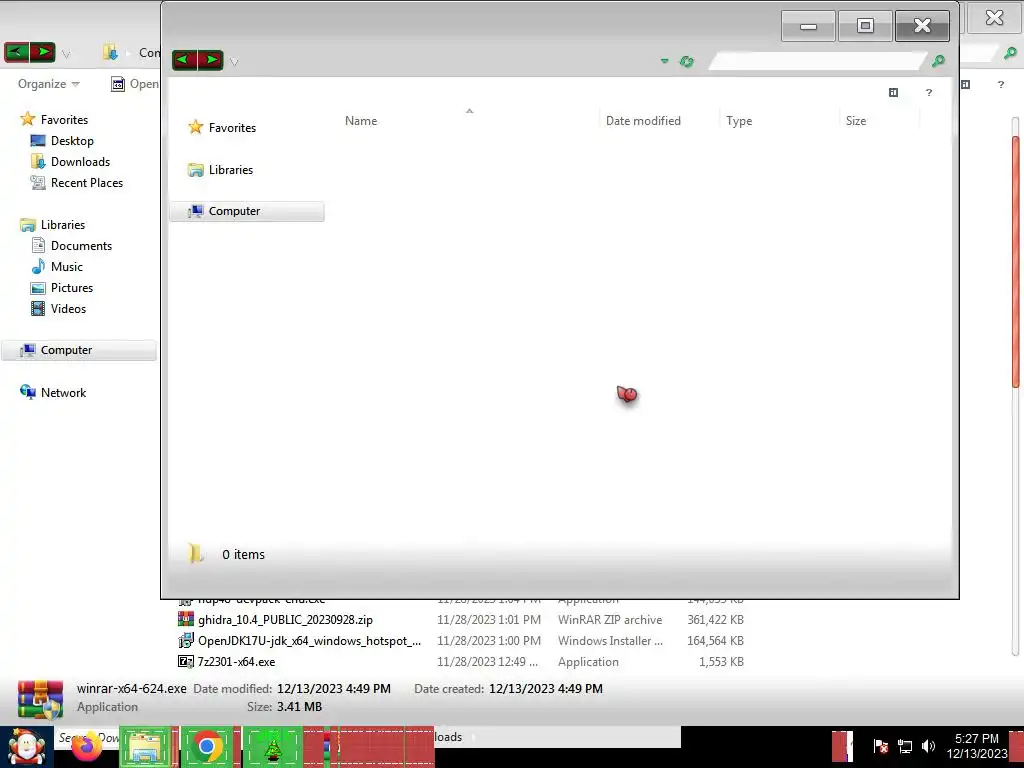Screen dimensions: 1024x768
Task: Click the WinRAR icon in details pane
Action: [40, 699]
